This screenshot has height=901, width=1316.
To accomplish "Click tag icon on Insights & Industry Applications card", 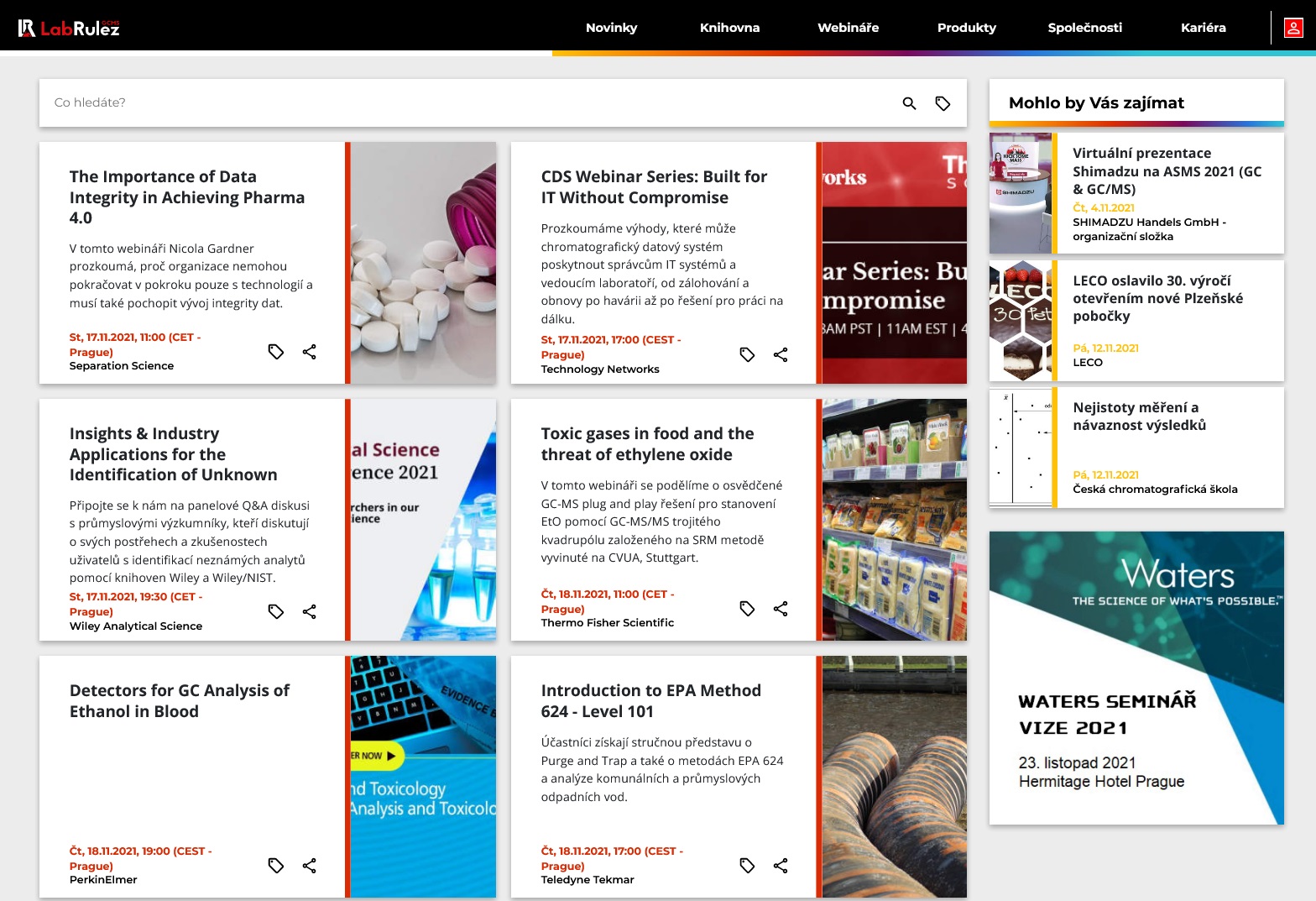I will (276, 611).
